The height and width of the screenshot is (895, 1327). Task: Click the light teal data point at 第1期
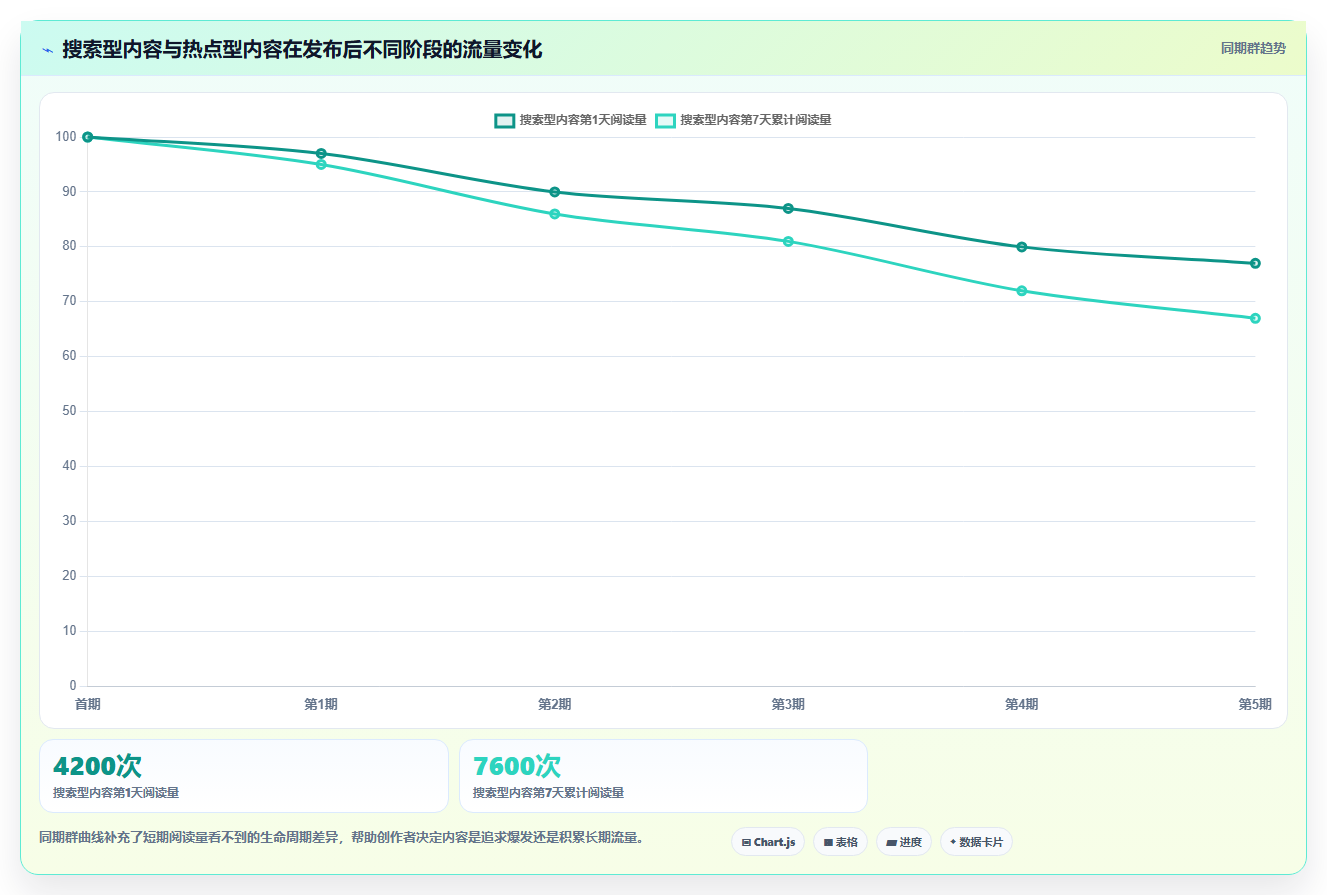(x=321, y=164)
